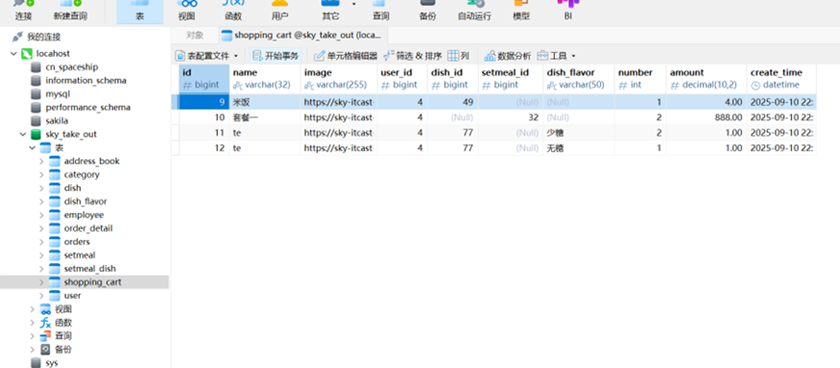Select the shopping_cart @sky_take_out tab

coord(302,35)
